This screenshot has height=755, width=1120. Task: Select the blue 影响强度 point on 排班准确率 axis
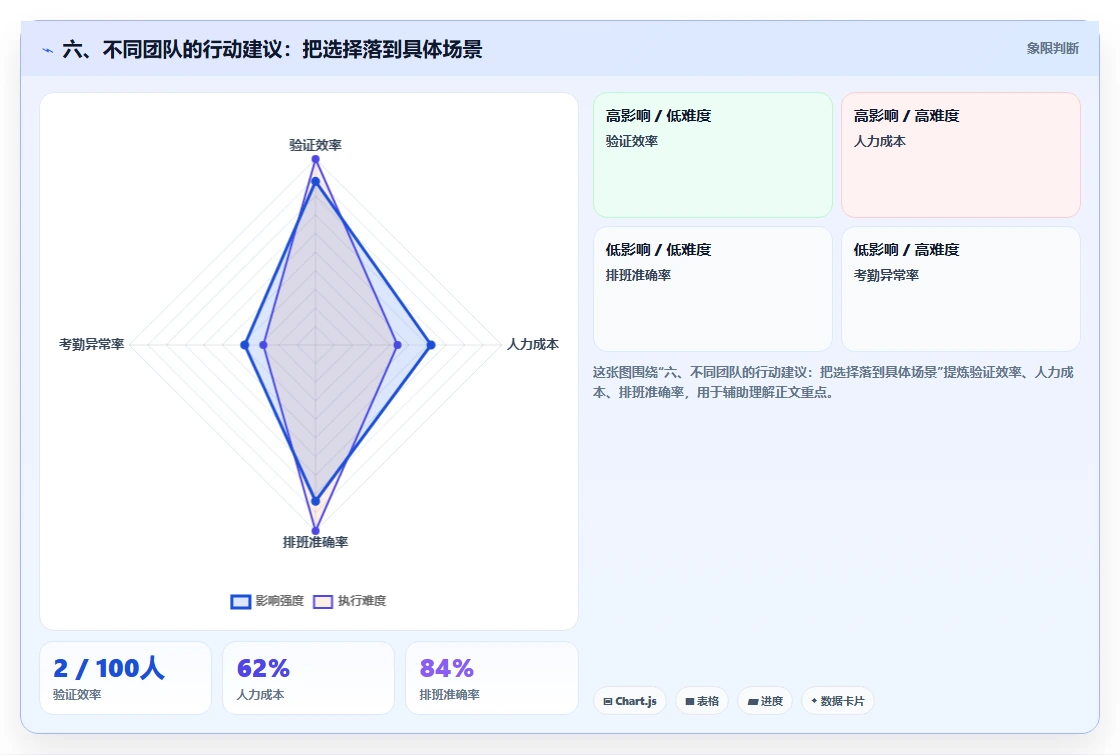(315, 501)
